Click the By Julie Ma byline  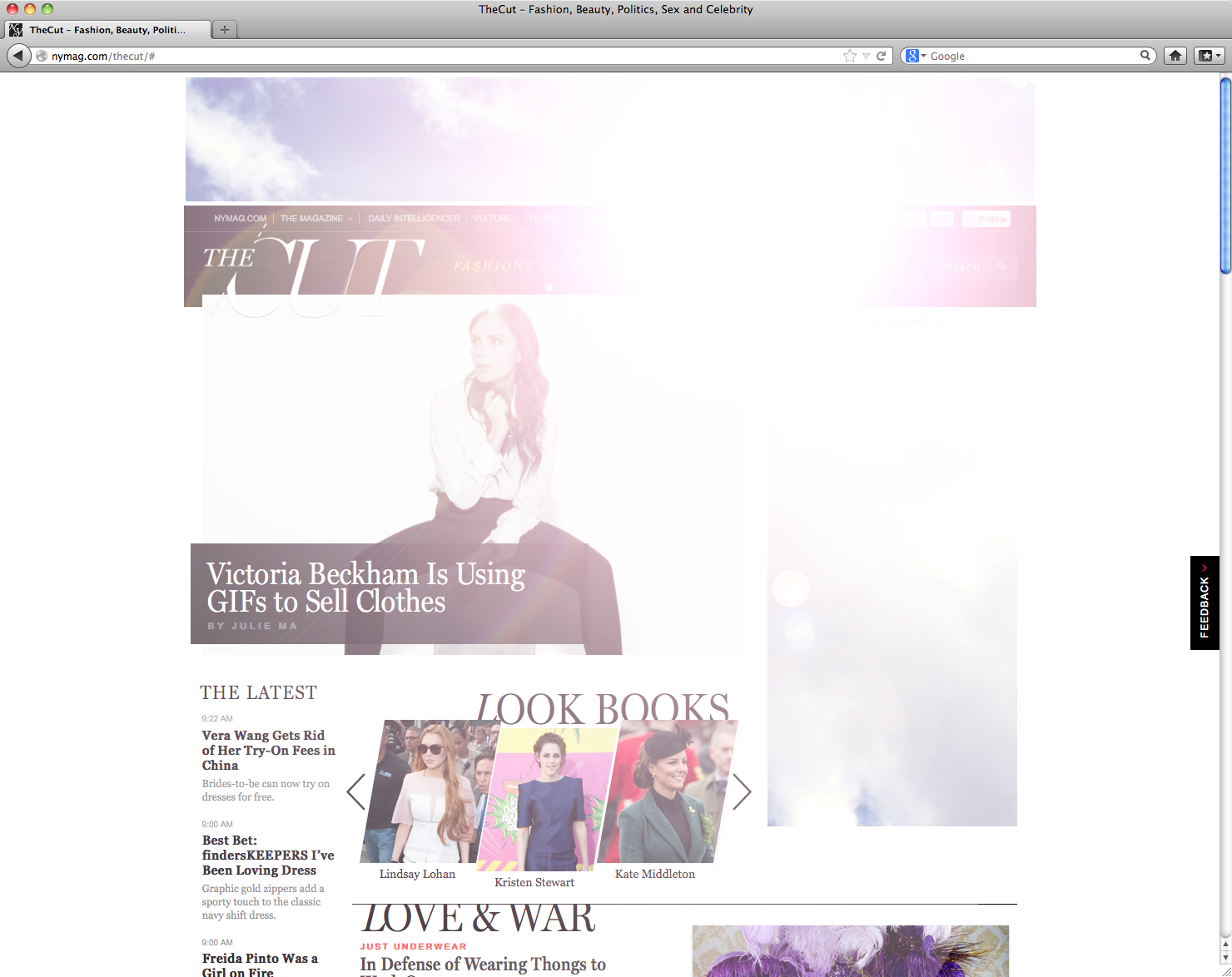(251, 626)
